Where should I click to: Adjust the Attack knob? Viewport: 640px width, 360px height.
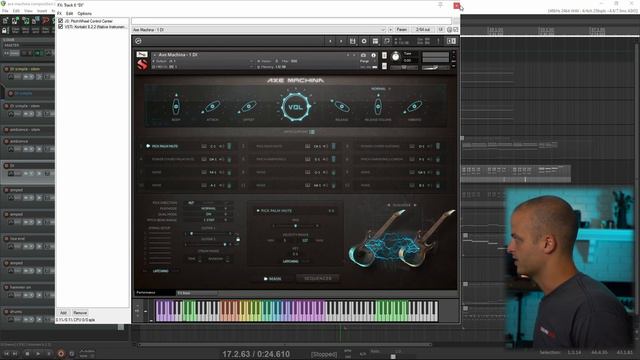coord(212,107)
